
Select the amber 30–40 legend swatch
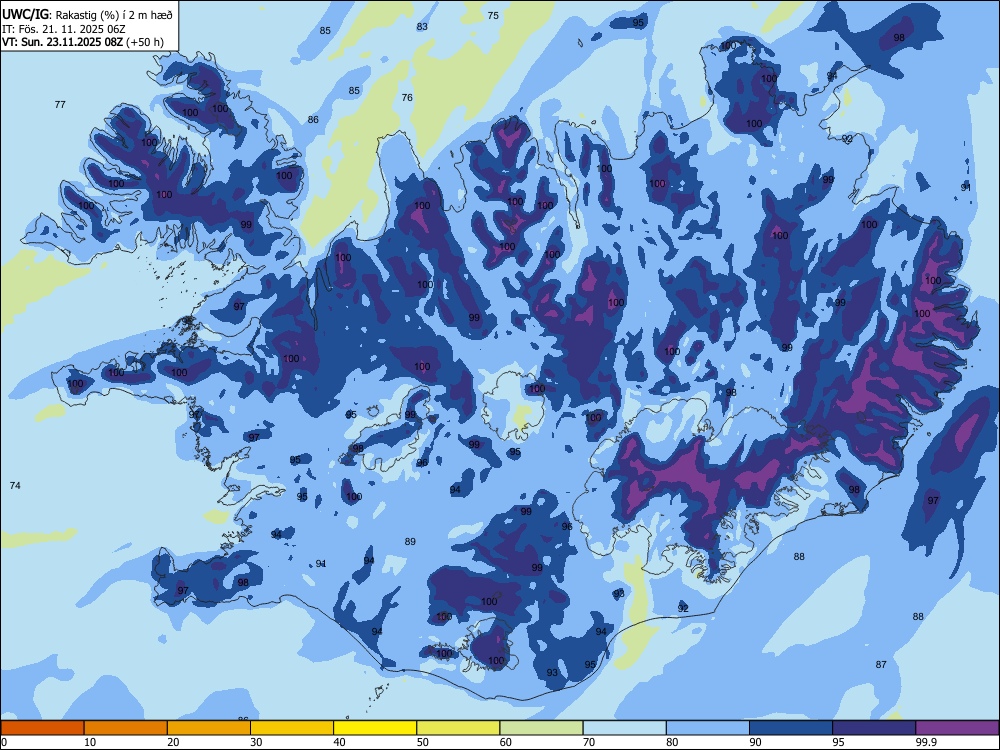tap(292, 728)
